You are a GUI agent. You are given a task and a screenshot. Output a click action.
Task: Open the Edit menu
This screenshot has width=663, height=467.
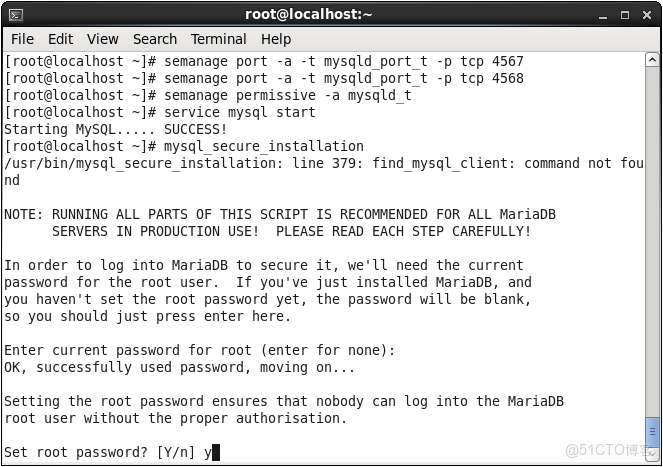pos(60,39)
